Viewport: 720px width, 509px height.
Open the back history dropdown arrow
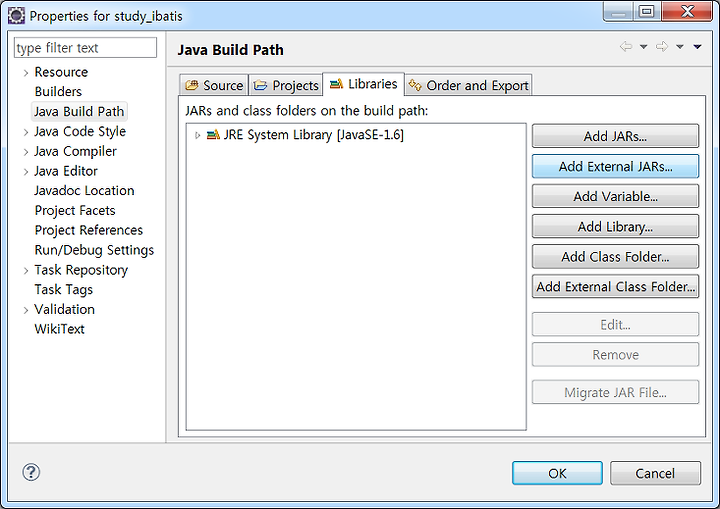tap(643, 47)
